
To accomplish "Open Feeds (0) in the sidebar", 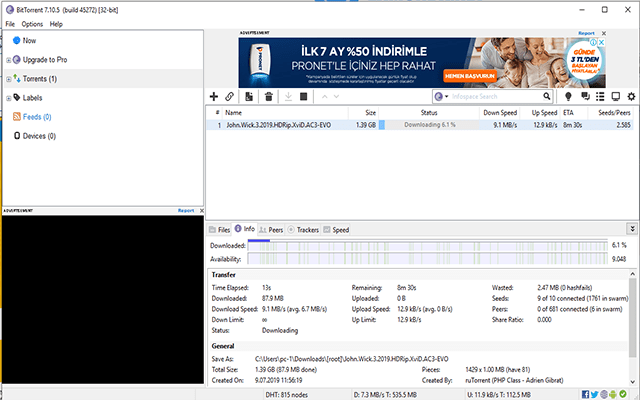I will (37, 117).
